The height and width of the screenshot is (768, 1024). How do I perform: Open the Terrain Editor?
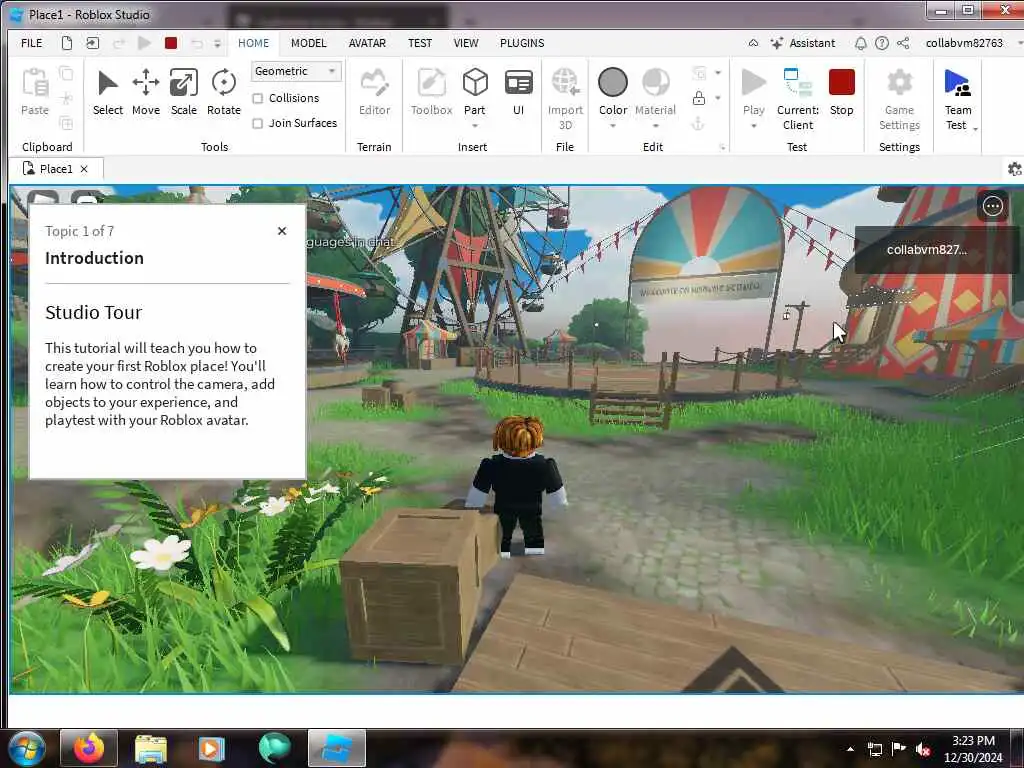[374, 92]
